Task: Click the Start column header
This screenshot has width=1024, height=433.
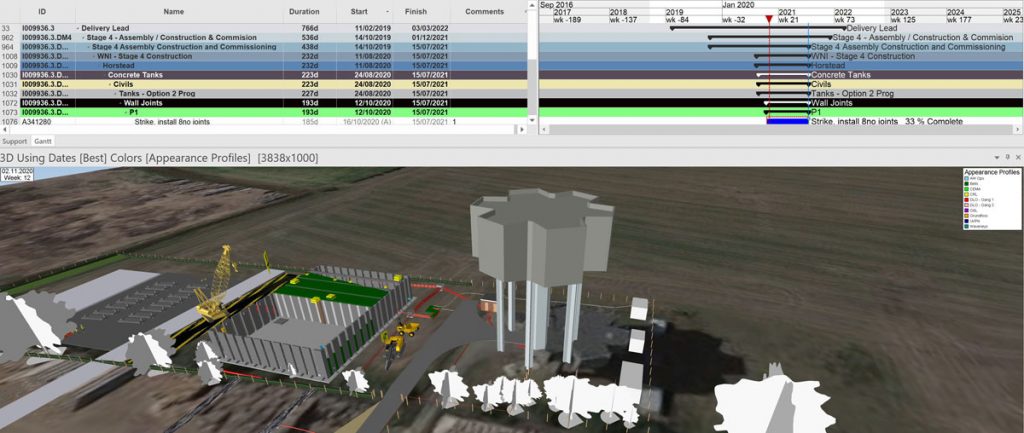Action: (x=359, y=11)
